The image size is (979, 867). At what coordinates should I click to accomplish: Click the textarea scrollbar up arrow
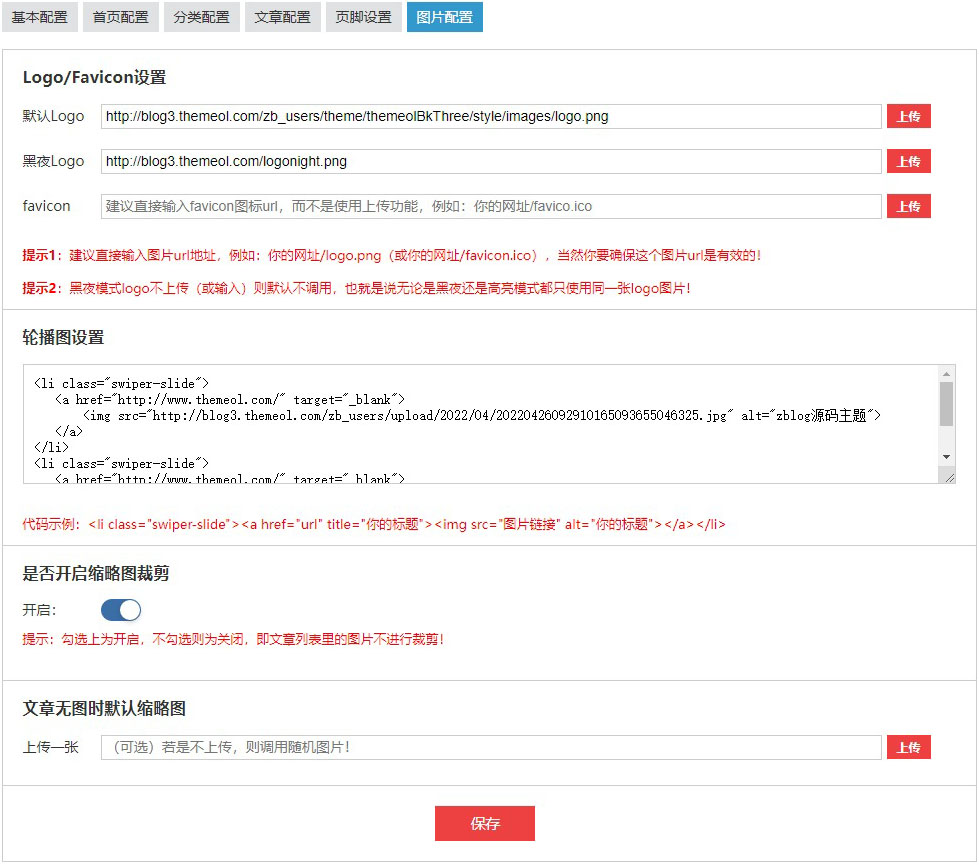coord(946,374)
